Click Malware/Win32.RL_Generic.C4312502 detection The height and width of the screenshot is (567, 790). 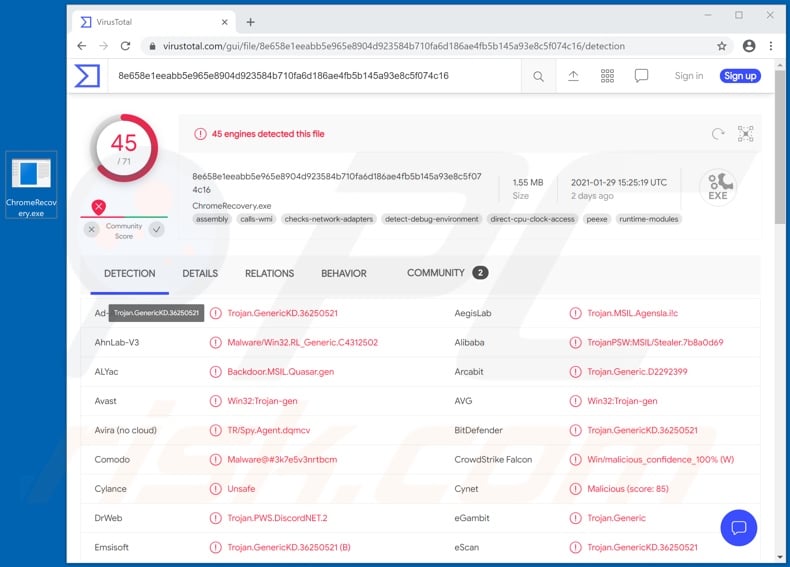302,343
